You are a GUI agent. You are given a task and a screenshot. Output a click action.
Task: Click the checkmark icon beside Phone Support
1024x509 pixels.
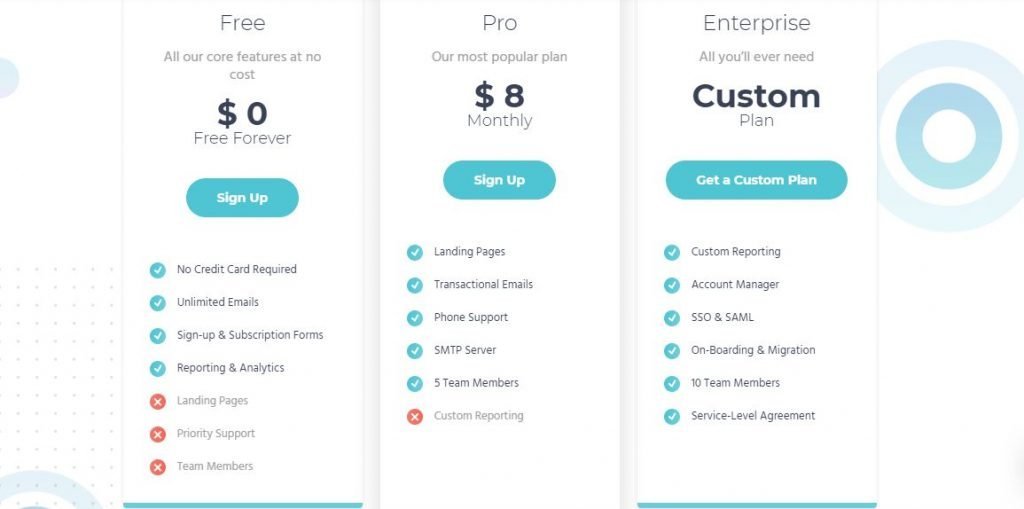pos(415,318)
